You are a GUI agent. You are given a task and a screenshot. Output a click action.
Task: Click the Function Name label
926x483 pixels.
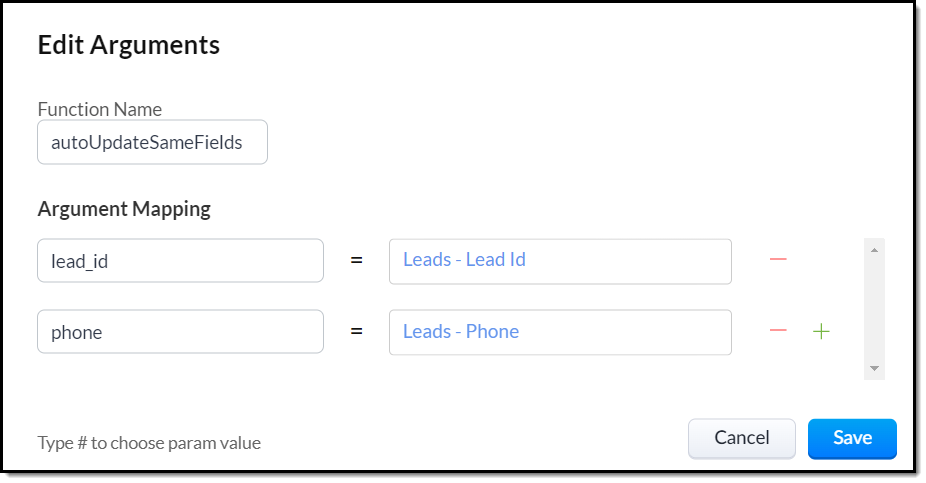click(x=100, y=109)
